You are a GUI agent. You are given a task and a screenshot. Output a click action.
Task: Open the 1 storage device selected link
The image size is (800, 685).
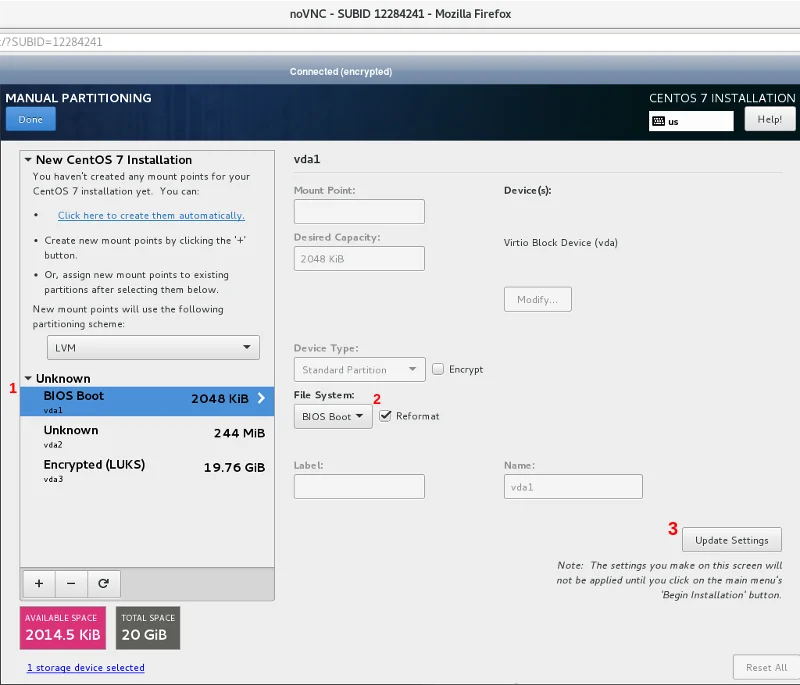[85, 667]
